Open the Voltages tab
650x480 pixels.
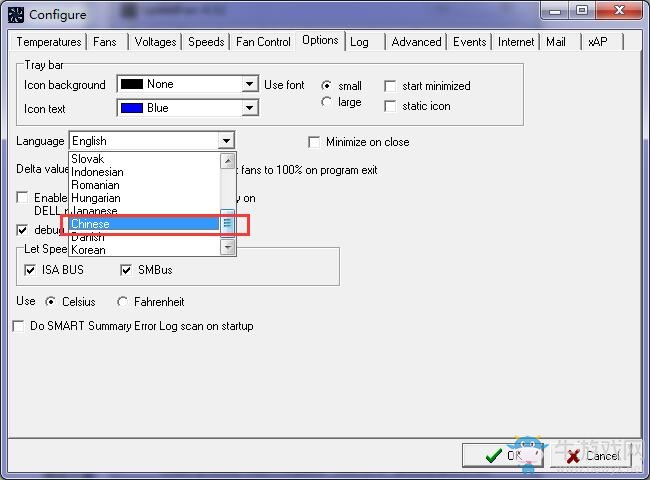click(155, 42)
